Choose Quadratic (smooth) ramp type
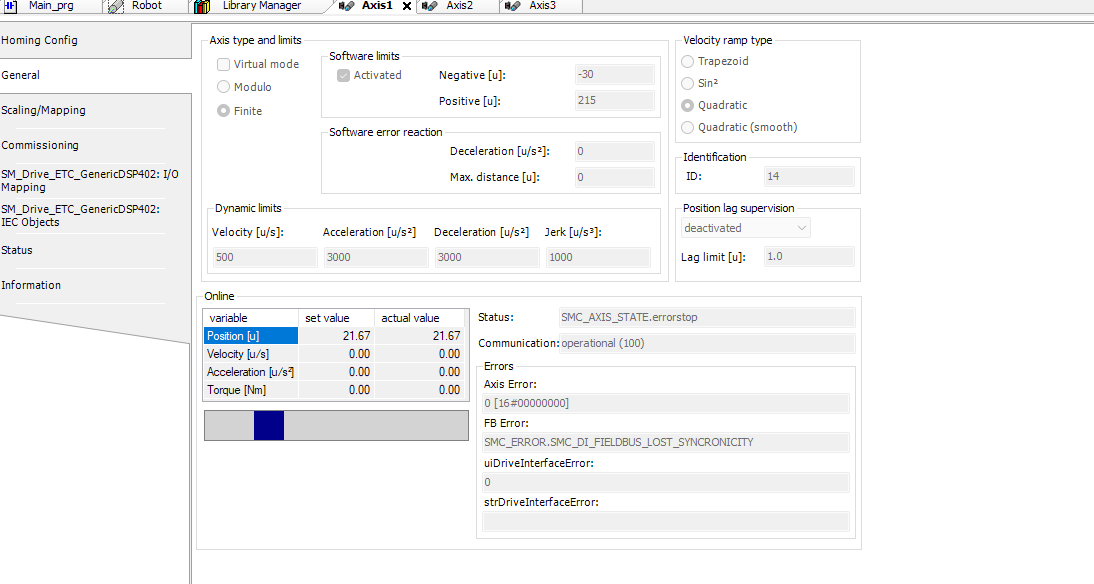 688,127
